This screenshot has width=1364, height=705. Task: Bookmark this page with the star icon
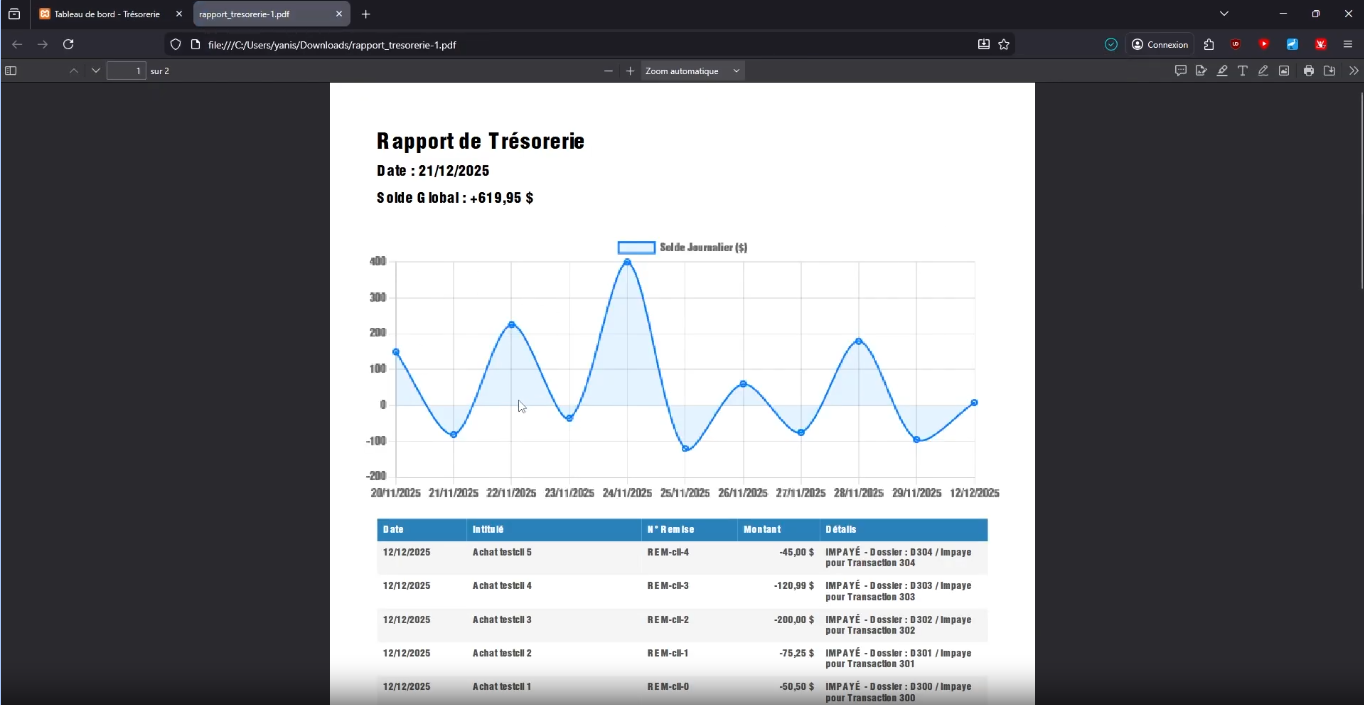(1003, 44)
